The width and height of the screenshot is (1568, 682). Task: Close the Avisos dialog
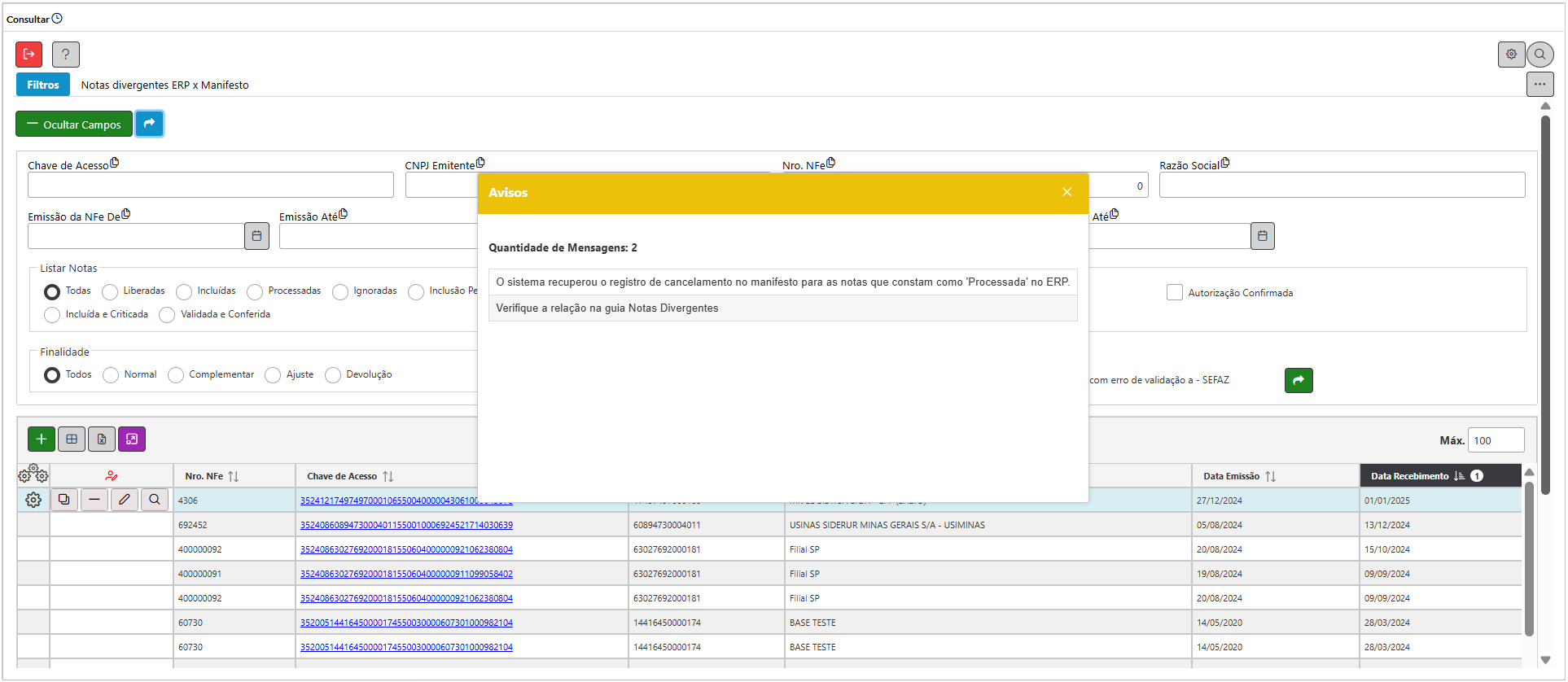[1067, 192]
